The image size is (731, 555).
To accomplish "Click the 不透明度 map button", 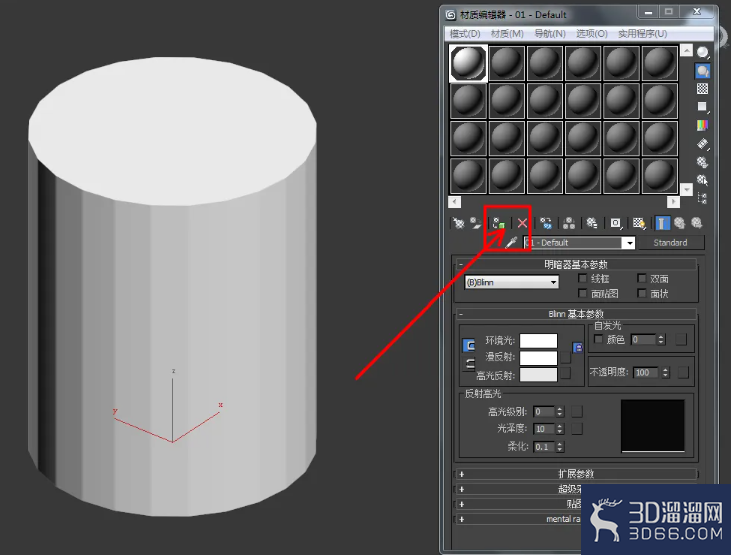I will pos(683,372).
